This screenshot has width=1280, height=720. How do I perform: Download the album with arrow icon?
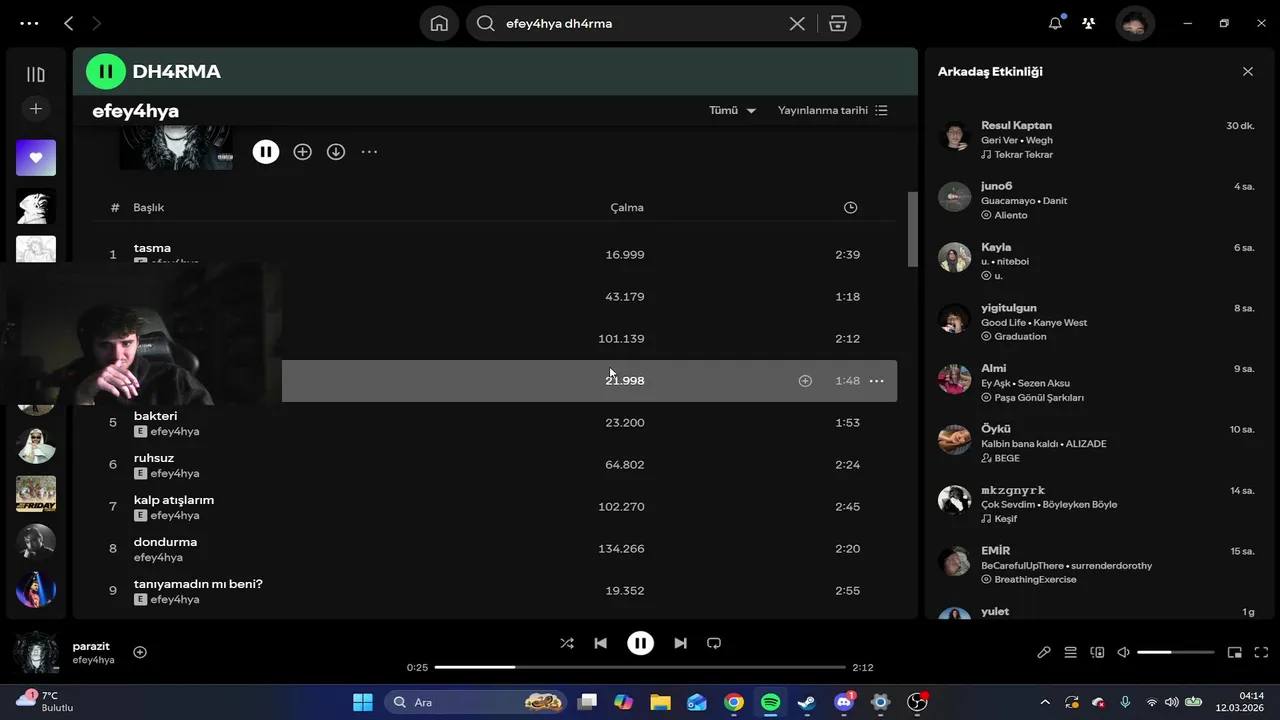click(x=336, y=152)
